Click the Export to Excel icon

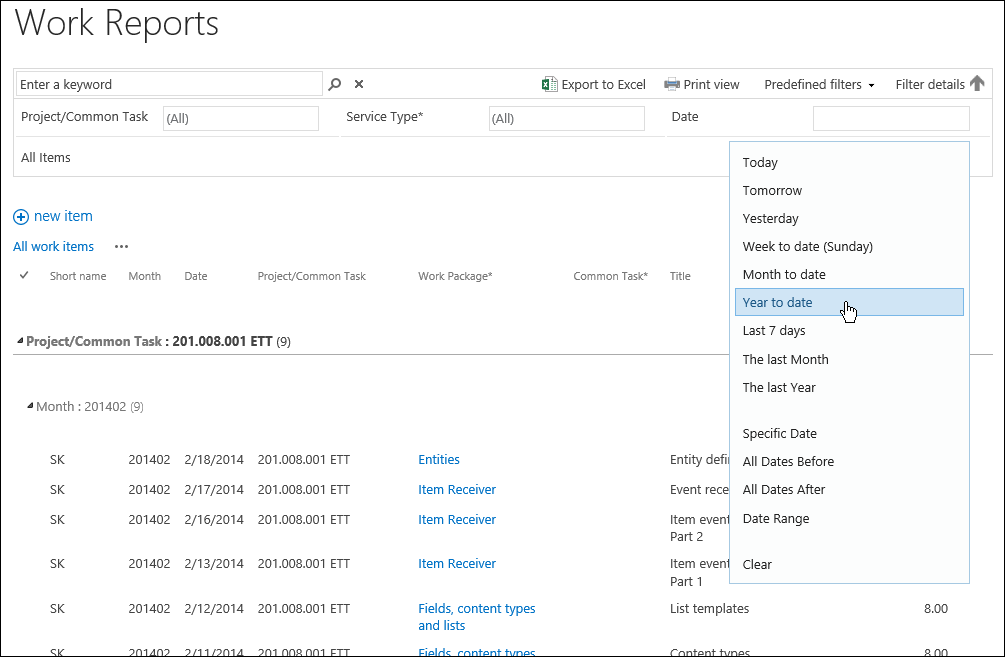pyautogui.click(x=549, y=85)
